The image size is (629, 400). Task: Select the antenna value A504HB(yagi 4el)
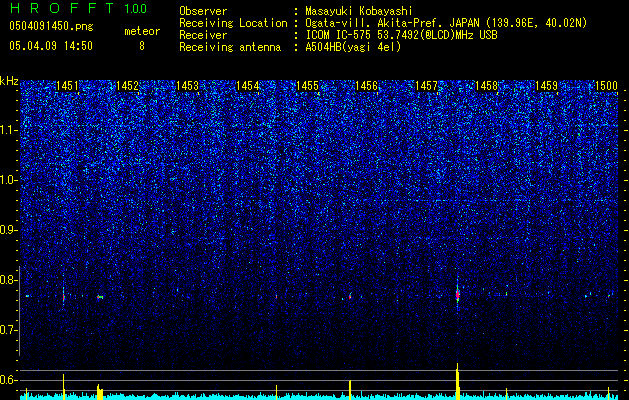point(353,47)
